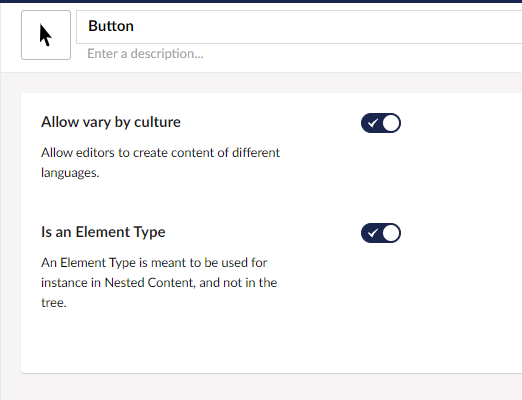
Task: Click the white knob of the Element Type toggle
Action: (x=391, y=233)
